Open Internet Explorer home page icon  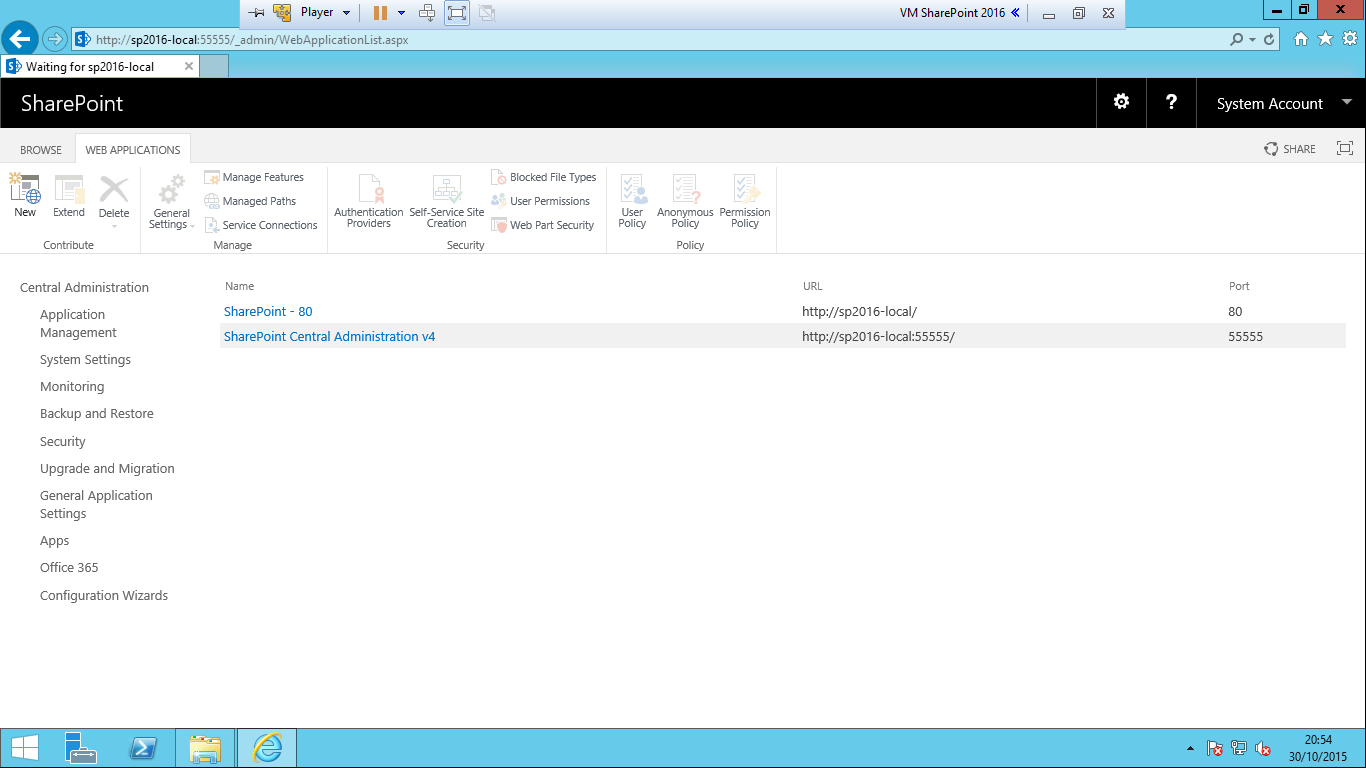coord(1301,39)
